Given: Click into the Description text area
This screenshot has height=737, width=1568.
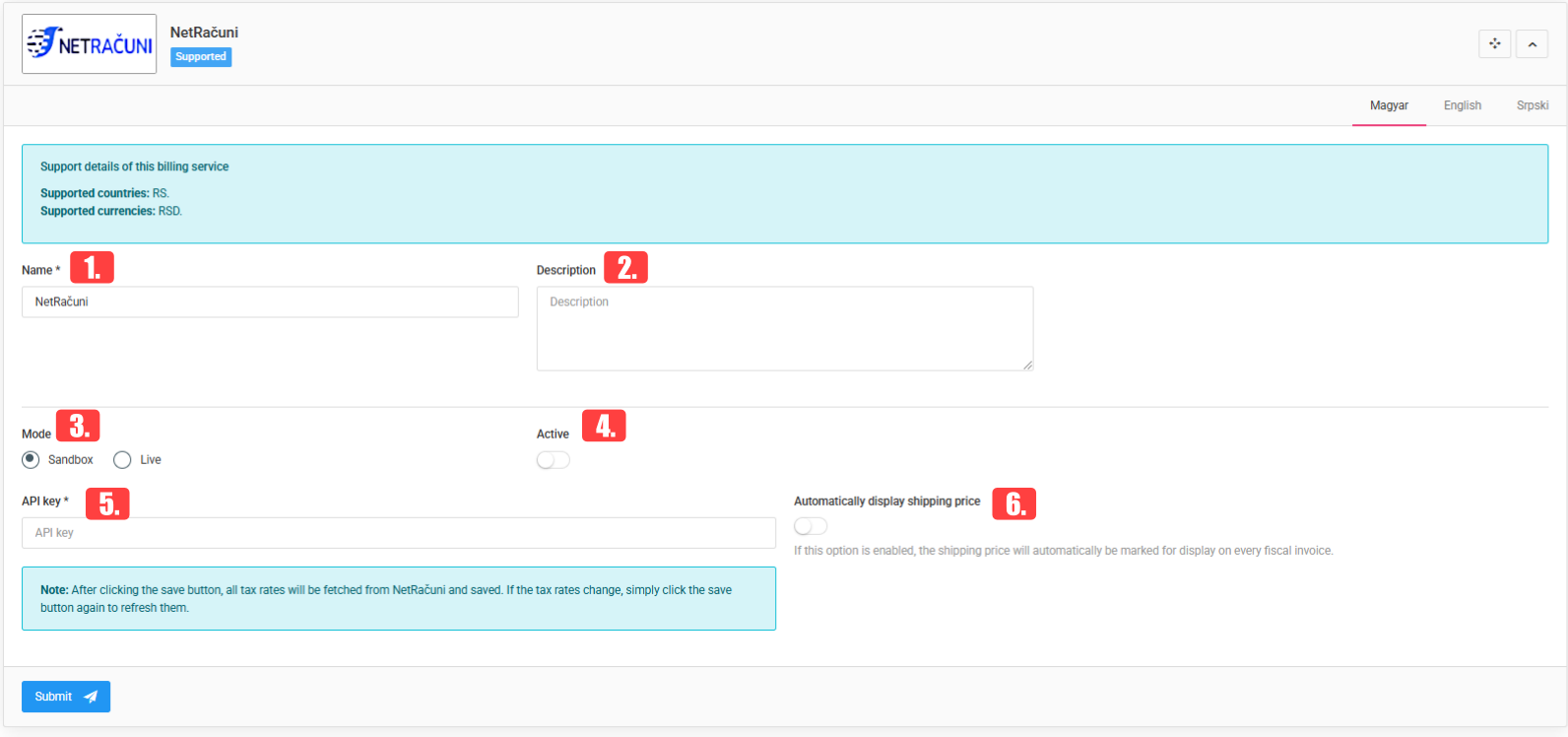Looking at the screenshot, I should tap(784, 328).
